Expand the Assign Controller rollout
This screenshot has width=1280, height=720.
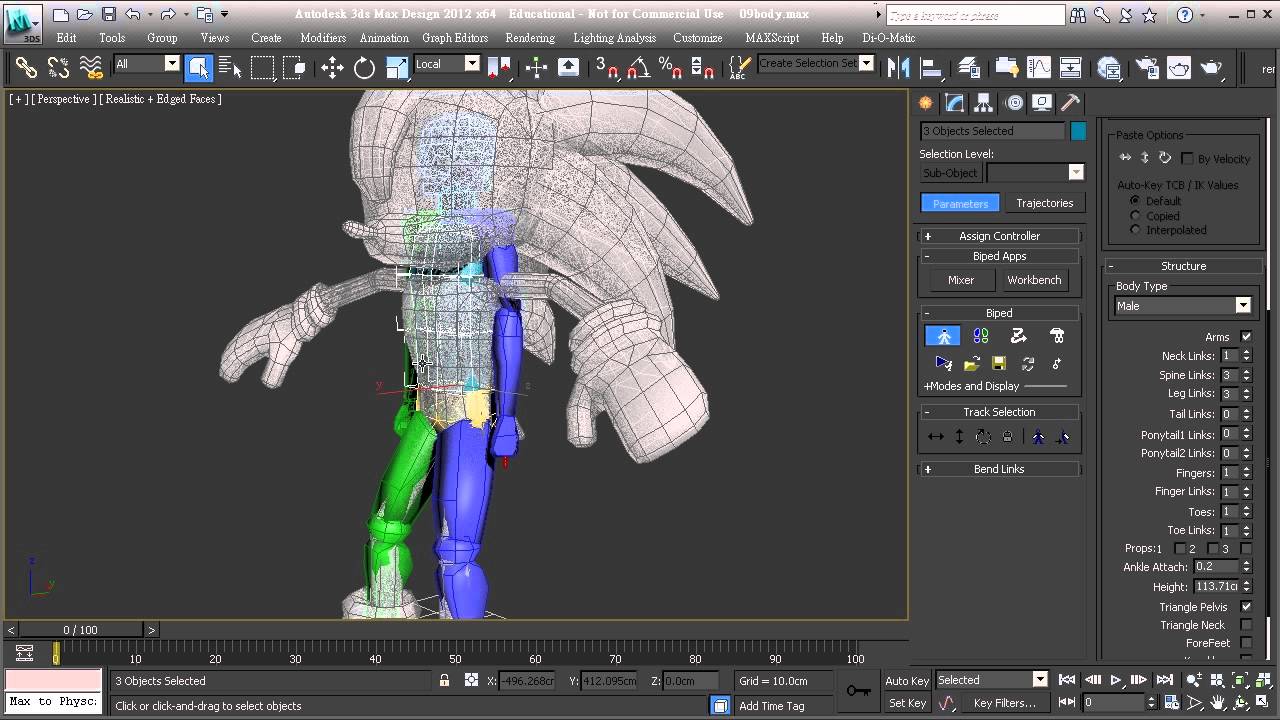(x=999, y=236)
